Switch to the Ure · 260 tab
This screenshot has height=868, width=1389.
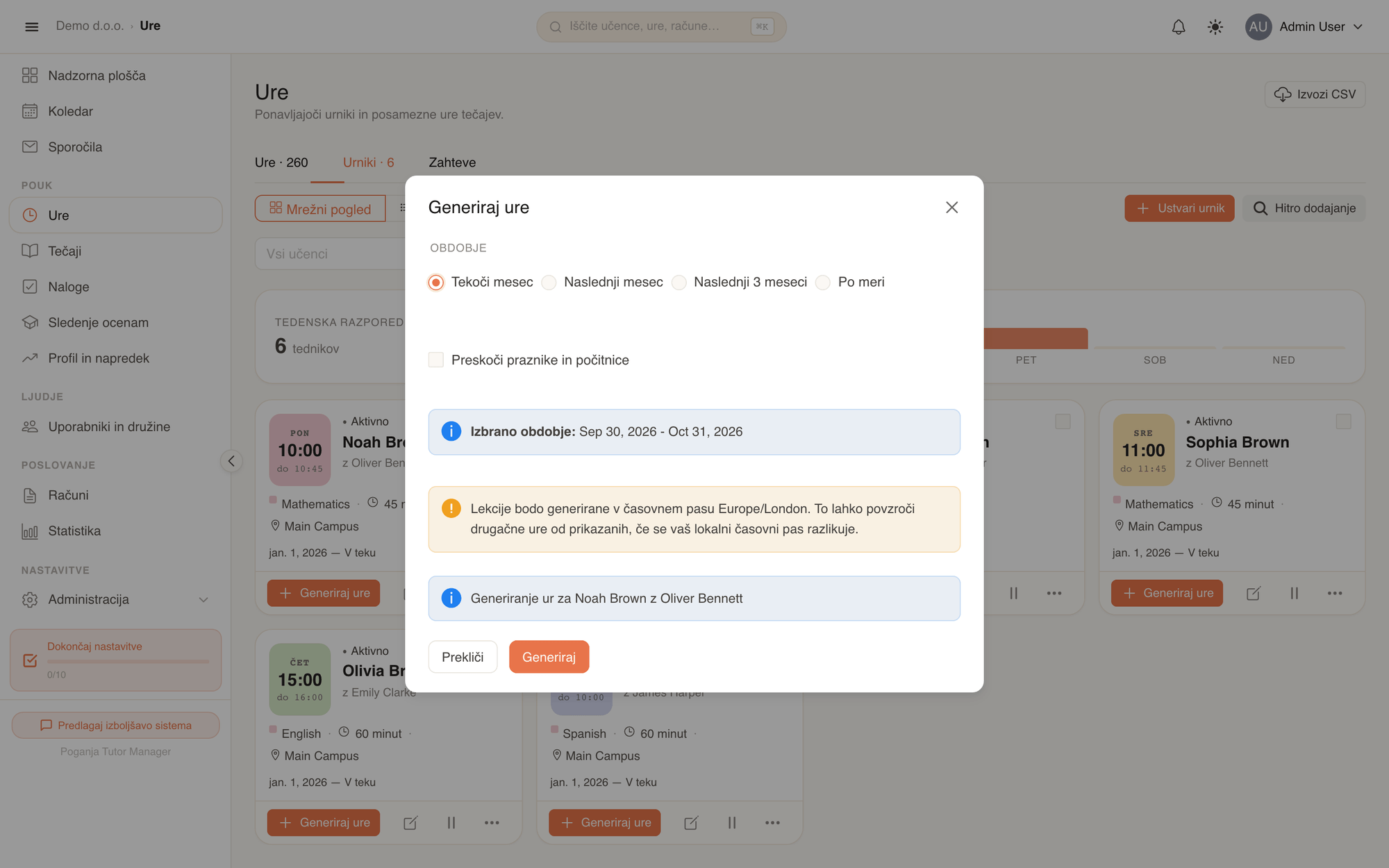pos(281,162)
